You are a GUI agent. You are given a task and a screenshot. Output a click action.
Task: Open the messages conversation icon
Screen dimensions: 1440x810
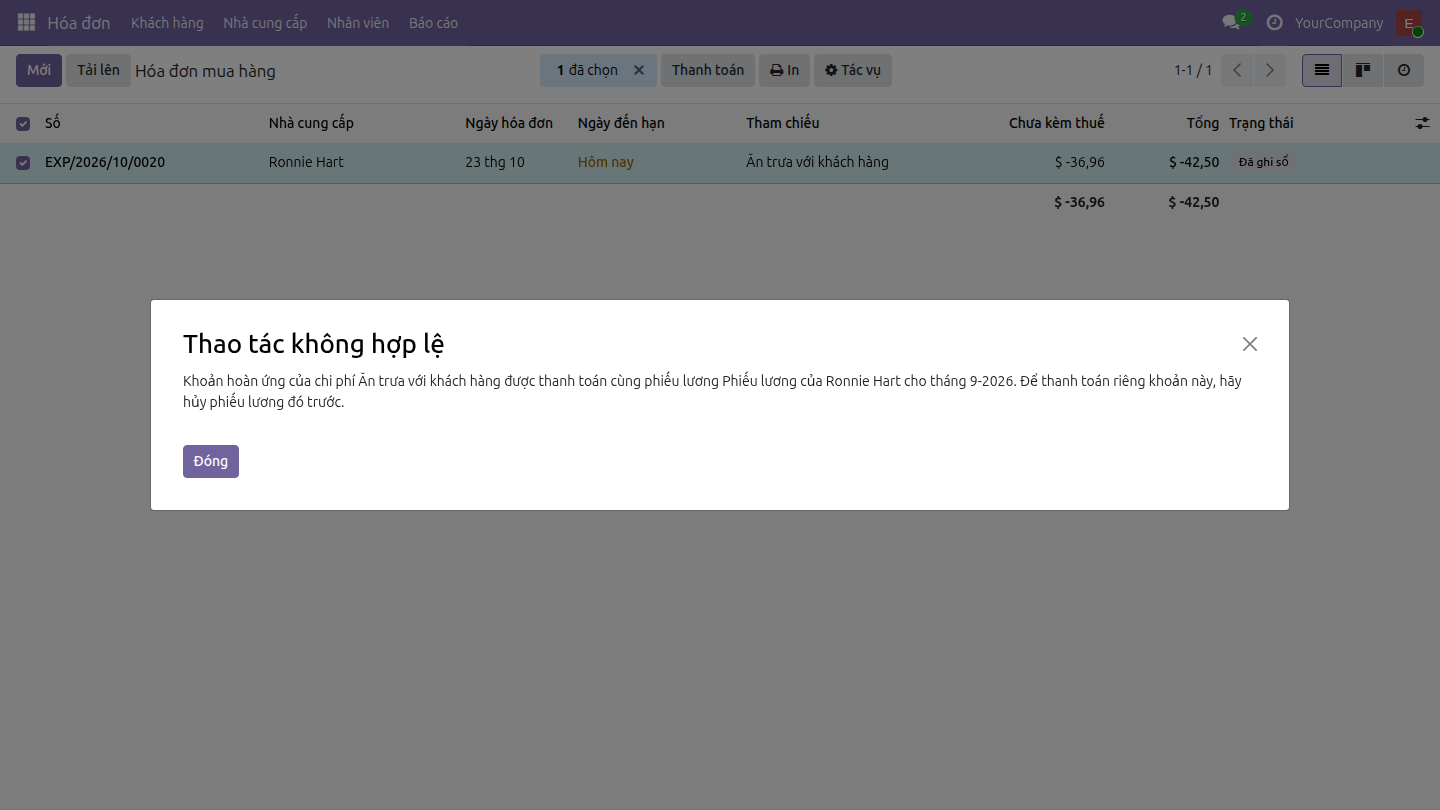(1231, 22)
